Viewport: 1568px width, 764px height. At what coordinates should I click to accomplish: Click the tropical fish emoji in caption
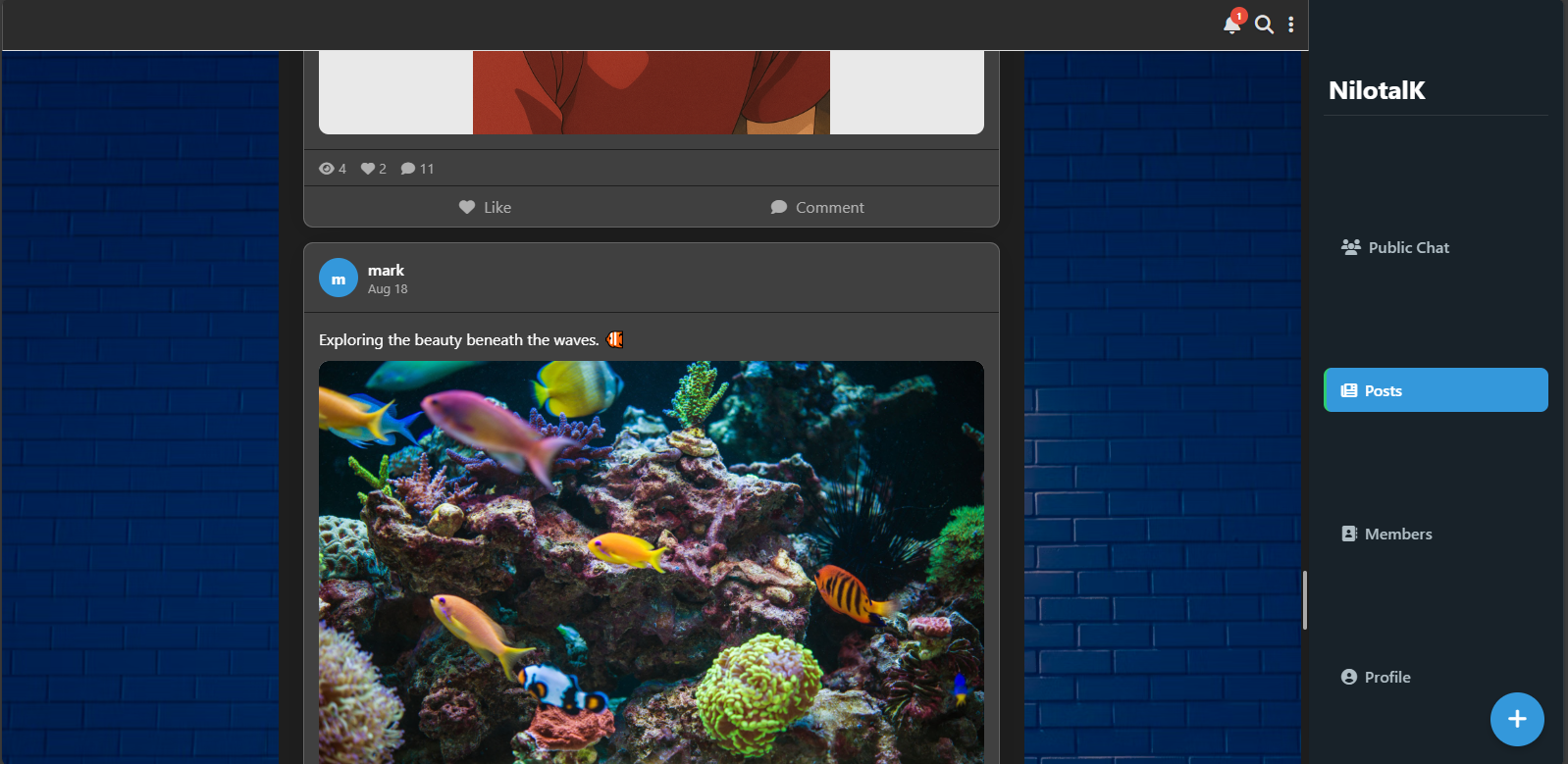(615, 339)
